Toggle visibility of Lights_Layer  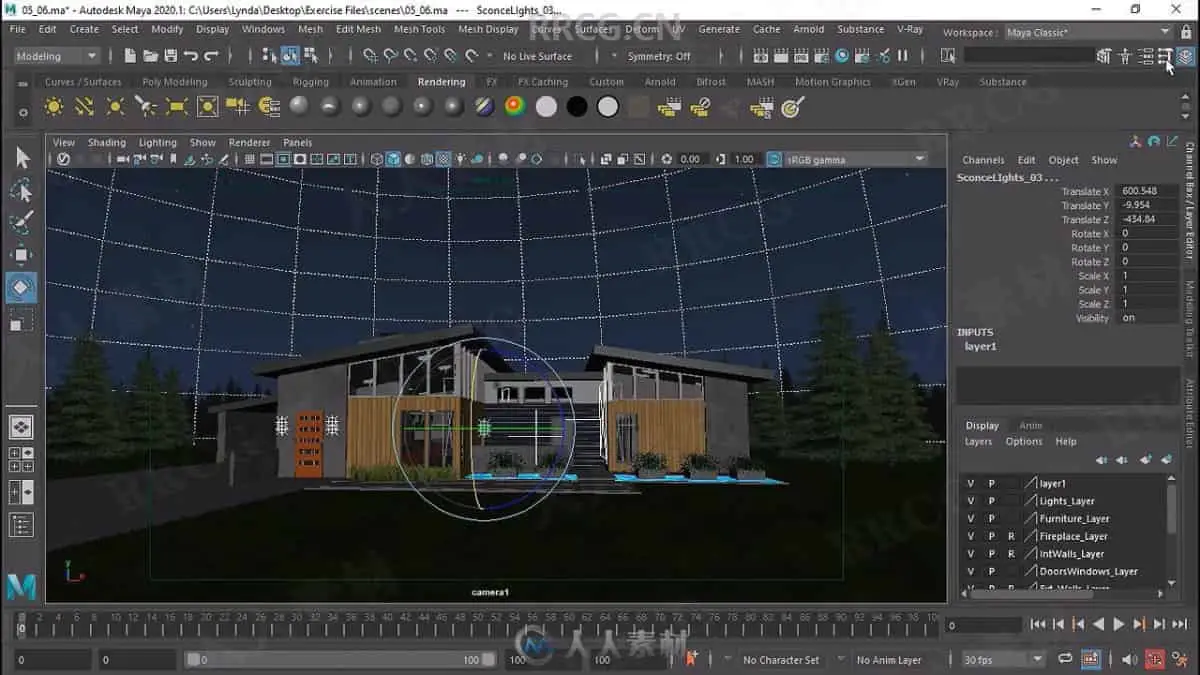pyautogui.click(x=970, y=501)
